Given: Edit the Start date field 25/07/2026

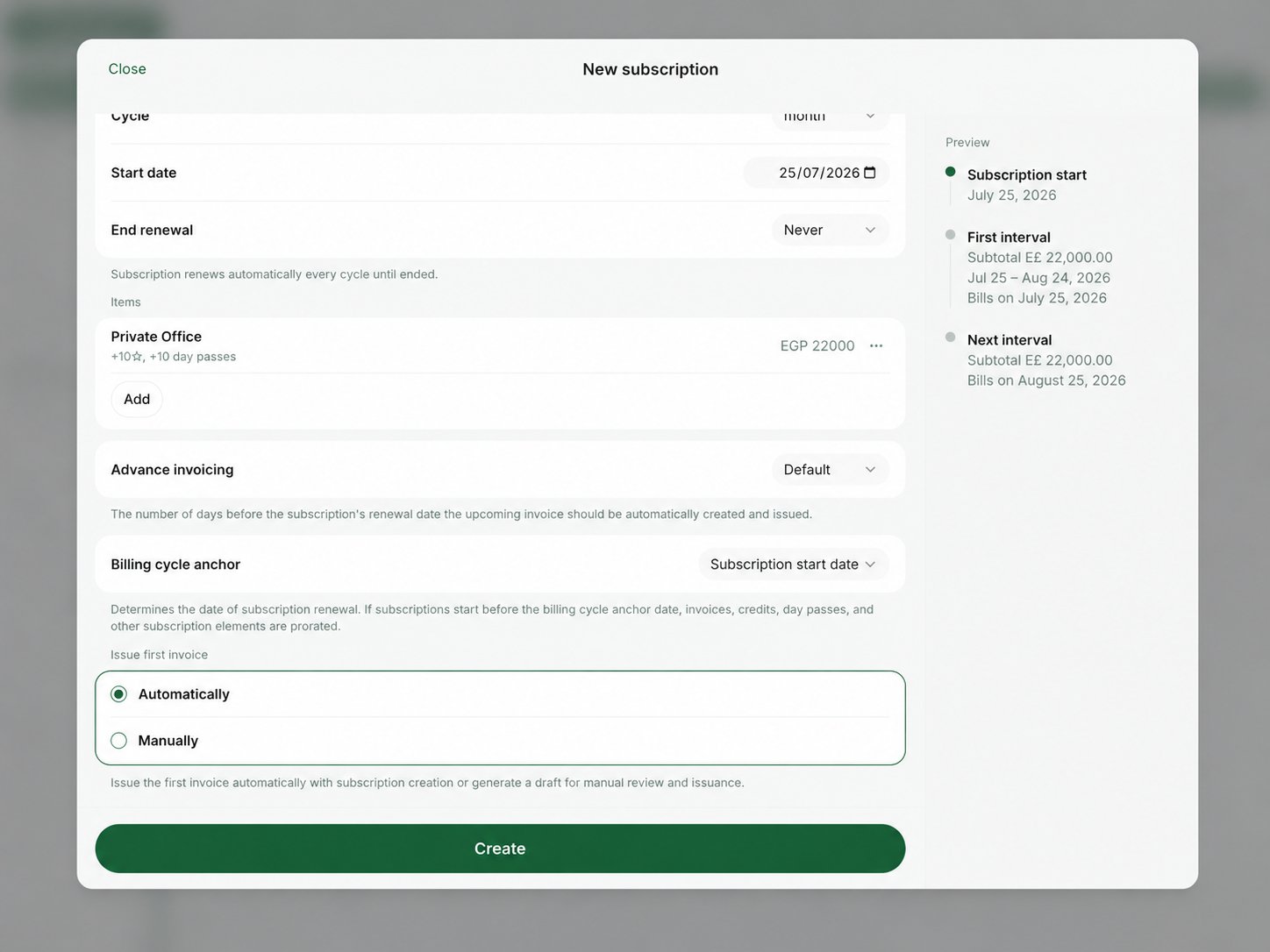Looking at the screenshot, I should point(817,173).
